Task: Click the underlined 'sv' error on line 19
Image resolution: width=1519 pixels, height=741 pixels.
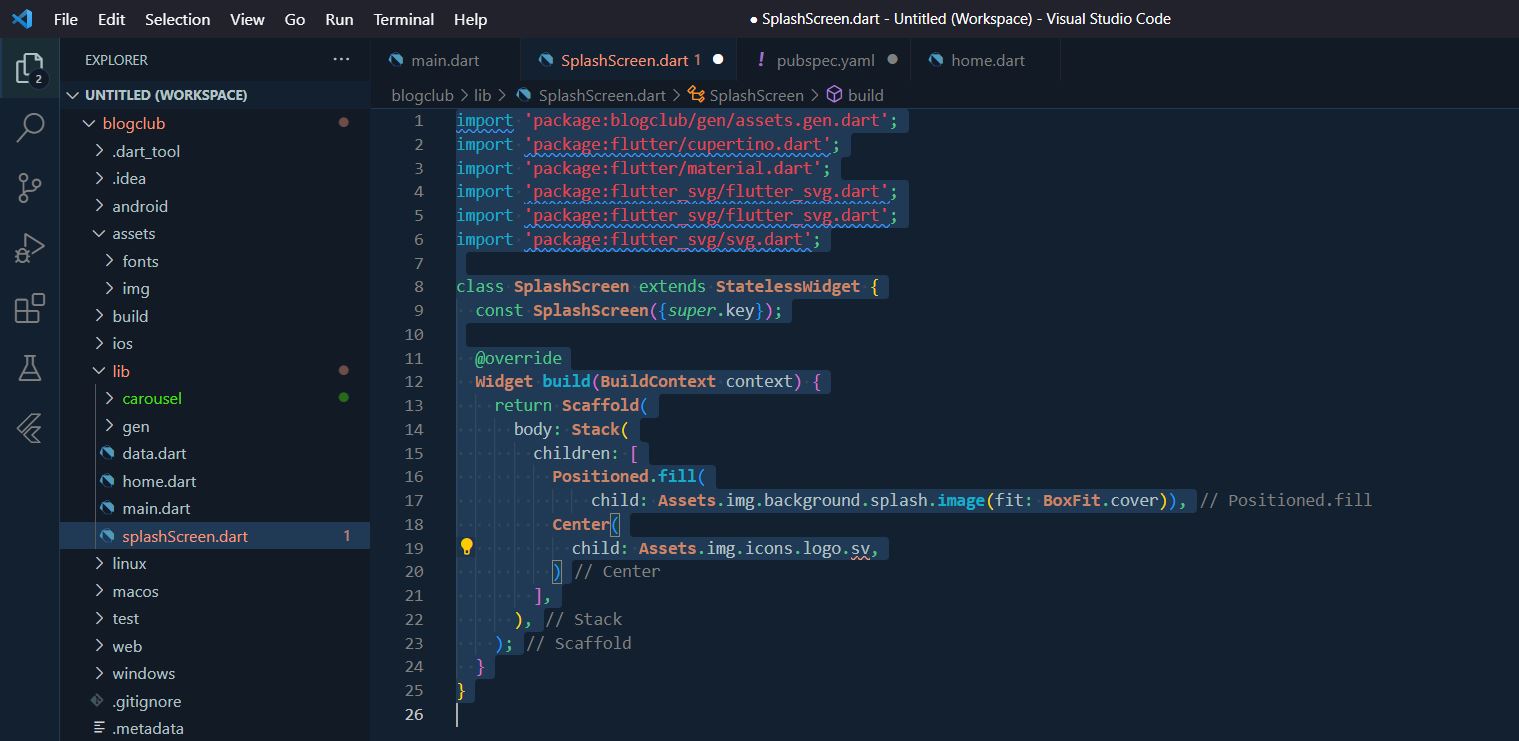Action: pos(861,548)
